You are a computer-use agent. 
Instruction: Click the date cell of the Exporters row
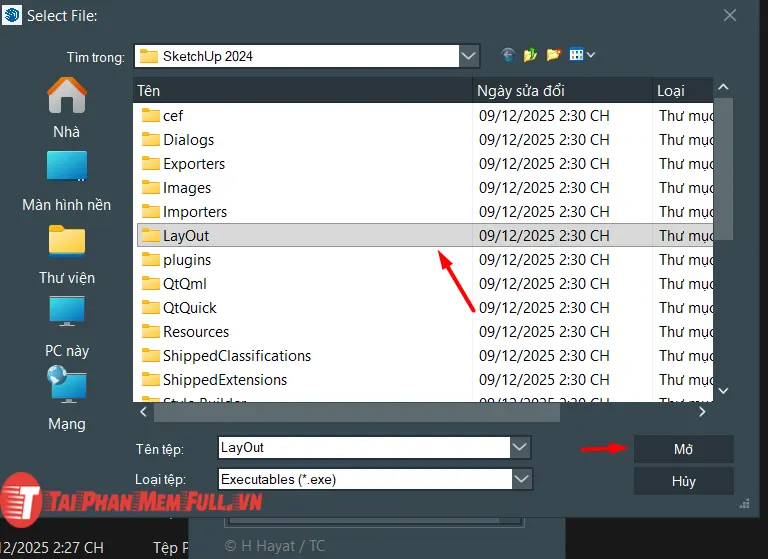(544, 164)
